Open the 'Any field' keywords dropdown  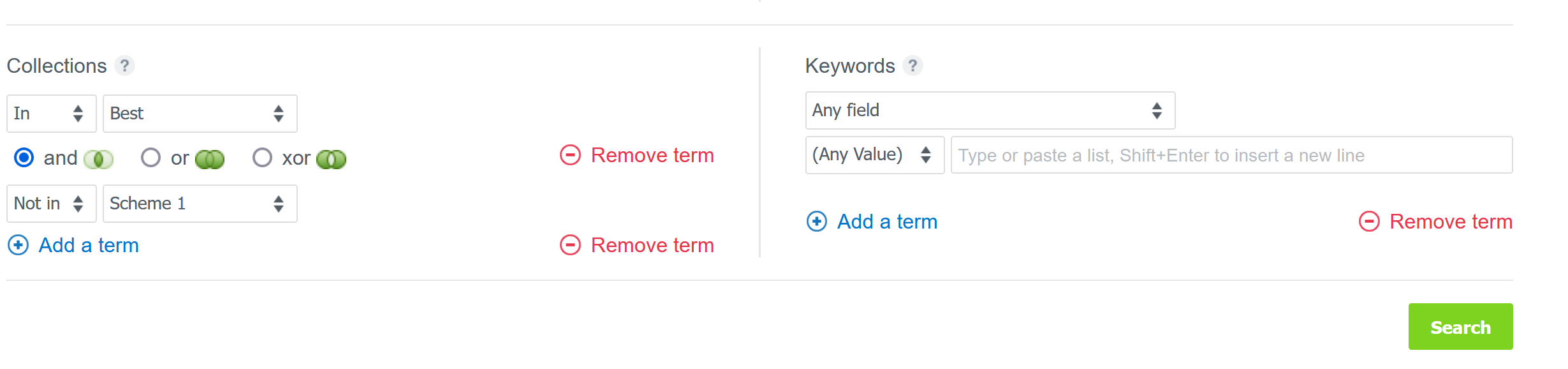(990, 110)
